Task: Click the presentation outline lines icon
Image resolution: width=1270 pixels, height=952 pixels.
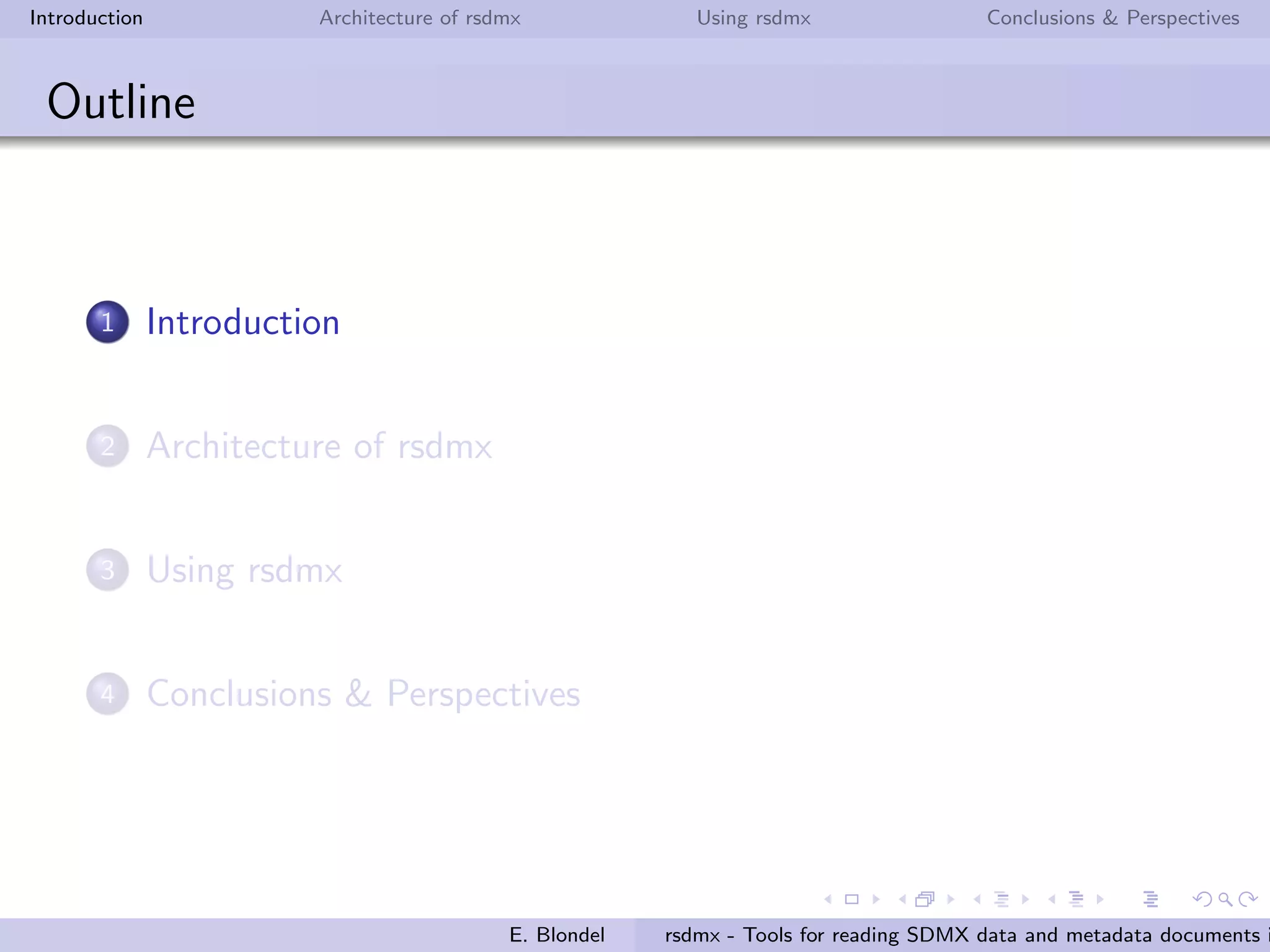Action: (x=1151, y=899)
